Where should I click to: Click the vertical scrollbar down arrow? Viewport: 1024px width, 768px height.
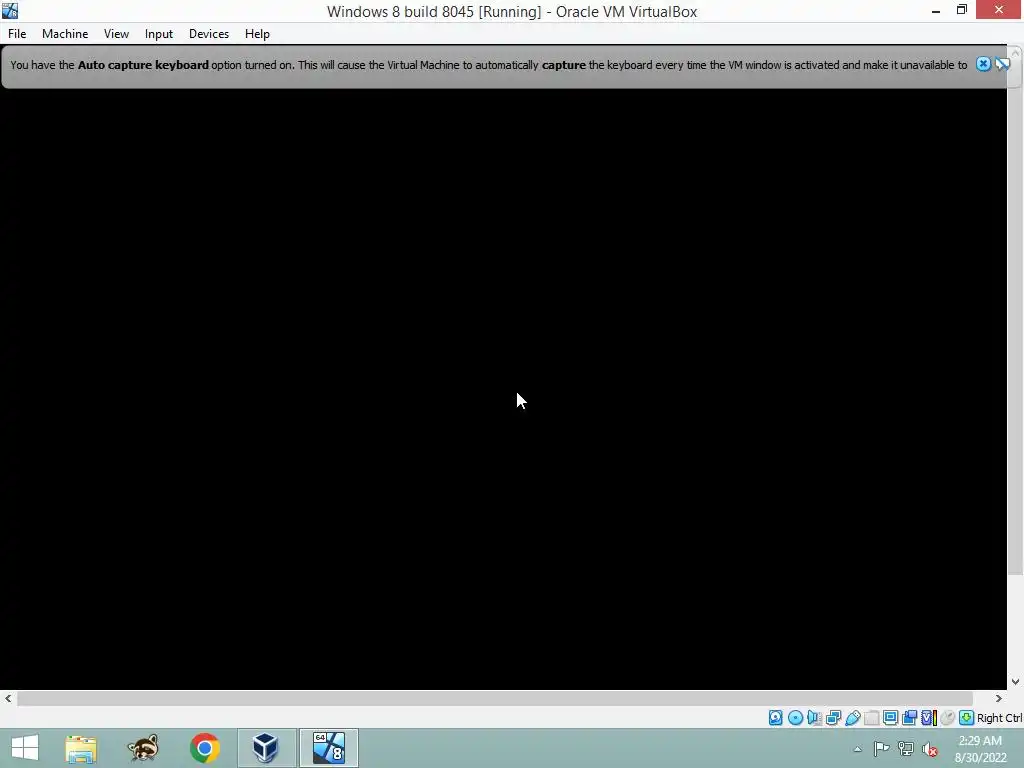point(1016,682)
